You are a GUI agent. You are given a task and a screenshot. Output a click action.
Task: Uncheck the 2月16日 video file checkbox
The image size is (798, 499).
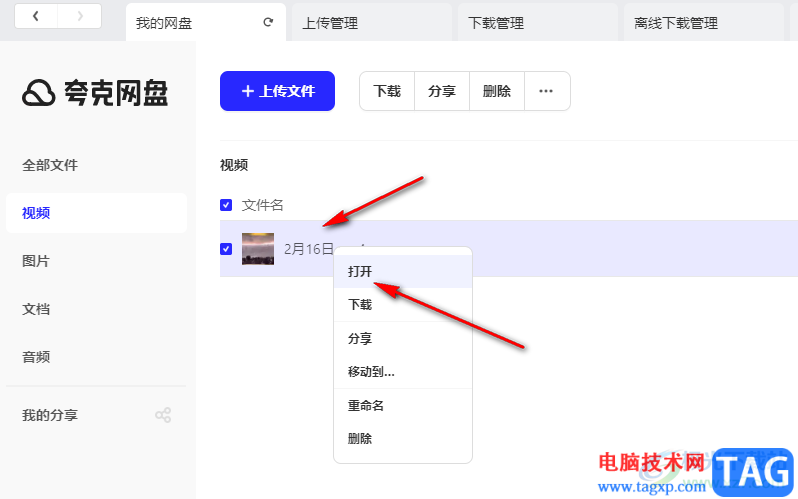(x=226, y=248)
